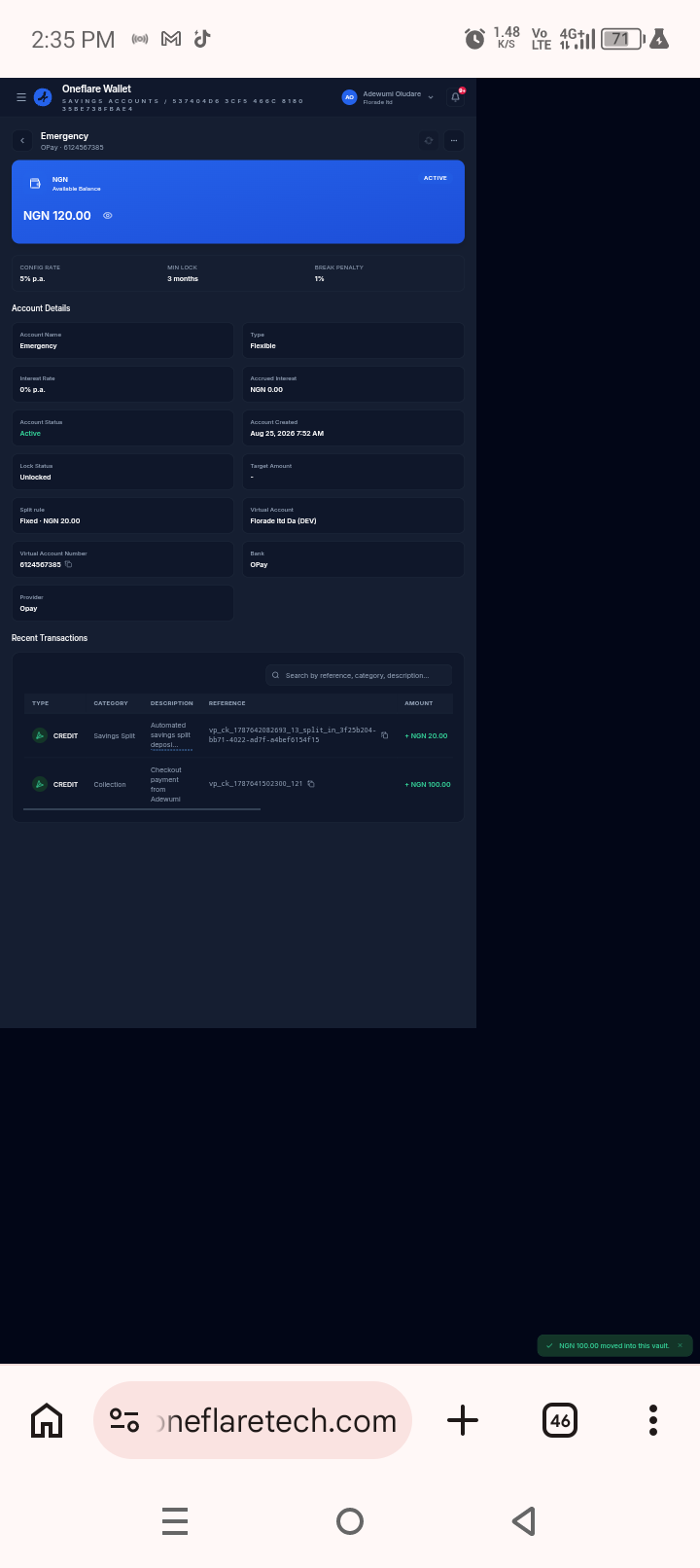Click the credit icon in the Savings Split row

40,736
